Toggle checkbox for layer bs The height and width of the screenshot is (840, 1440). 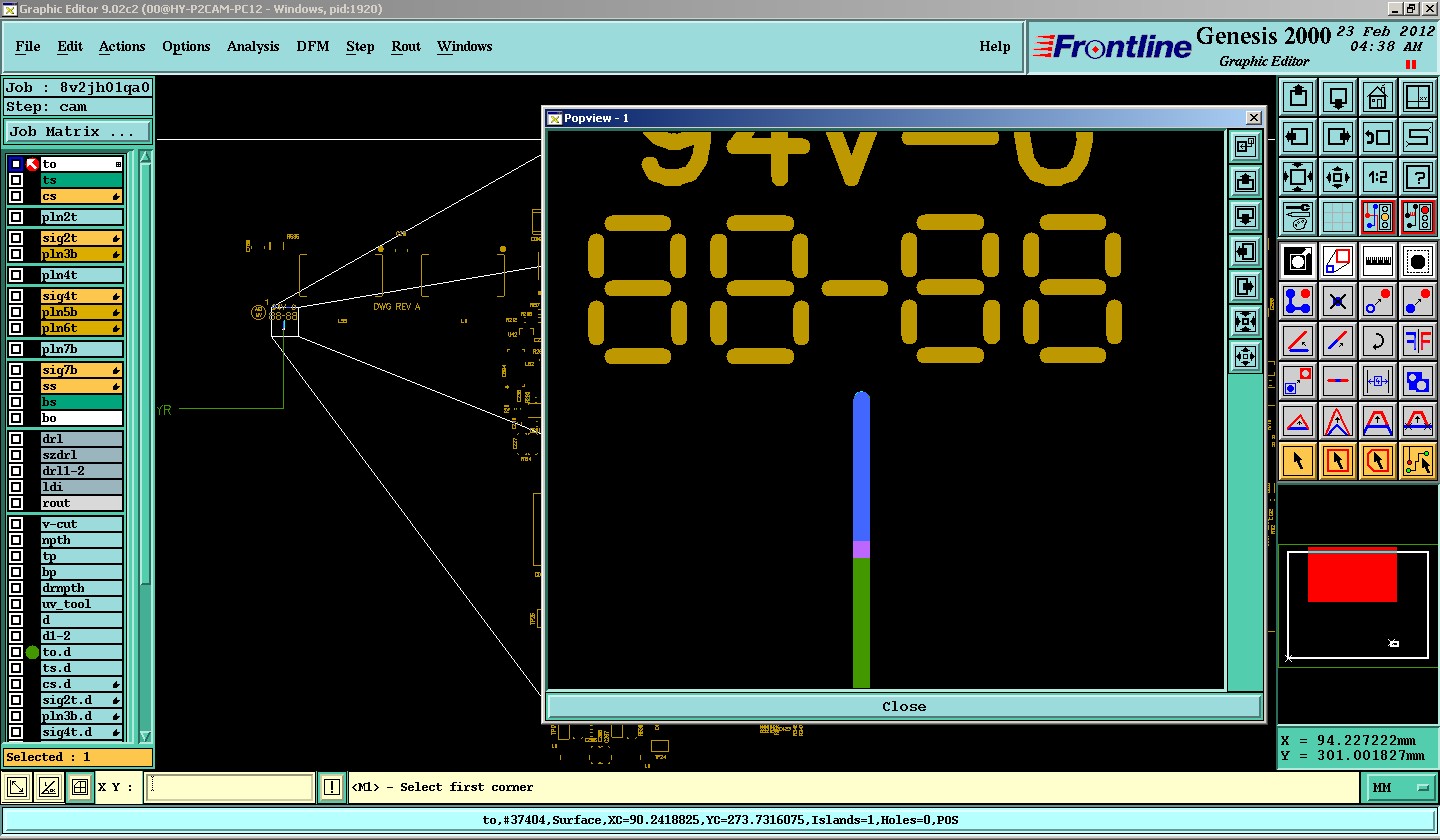pyautogui.click(x=16, y=402)
